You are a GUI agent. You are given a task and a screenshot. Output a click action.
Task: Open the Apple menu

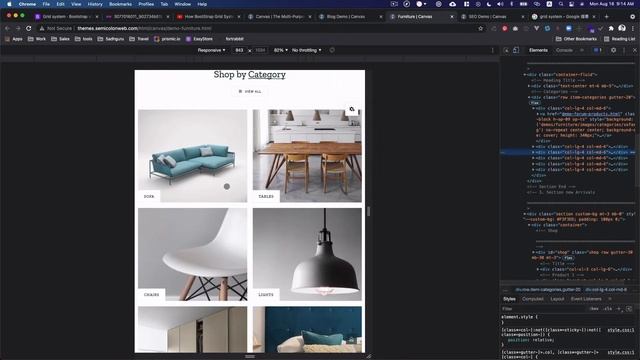9,4
